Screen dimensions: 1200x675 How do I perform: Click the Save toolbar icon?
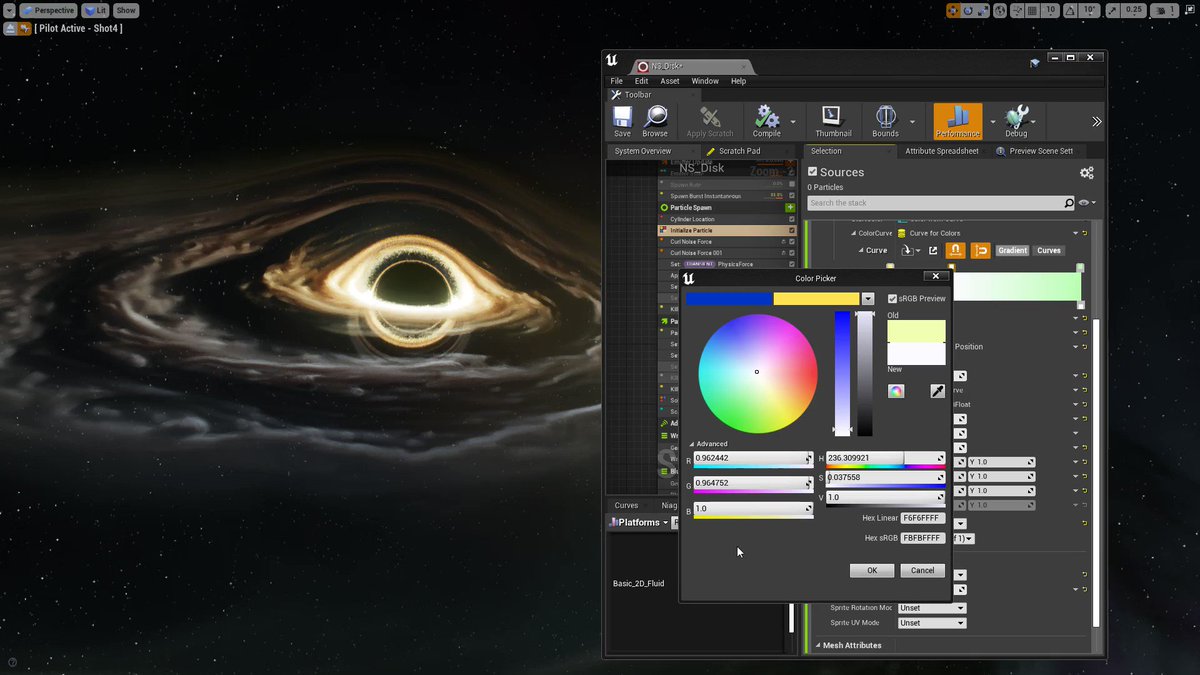[x=622, y=121]
